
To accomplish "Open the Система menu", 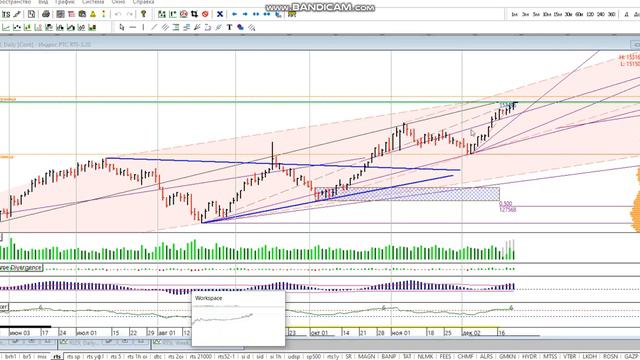I will click(93, 2).
